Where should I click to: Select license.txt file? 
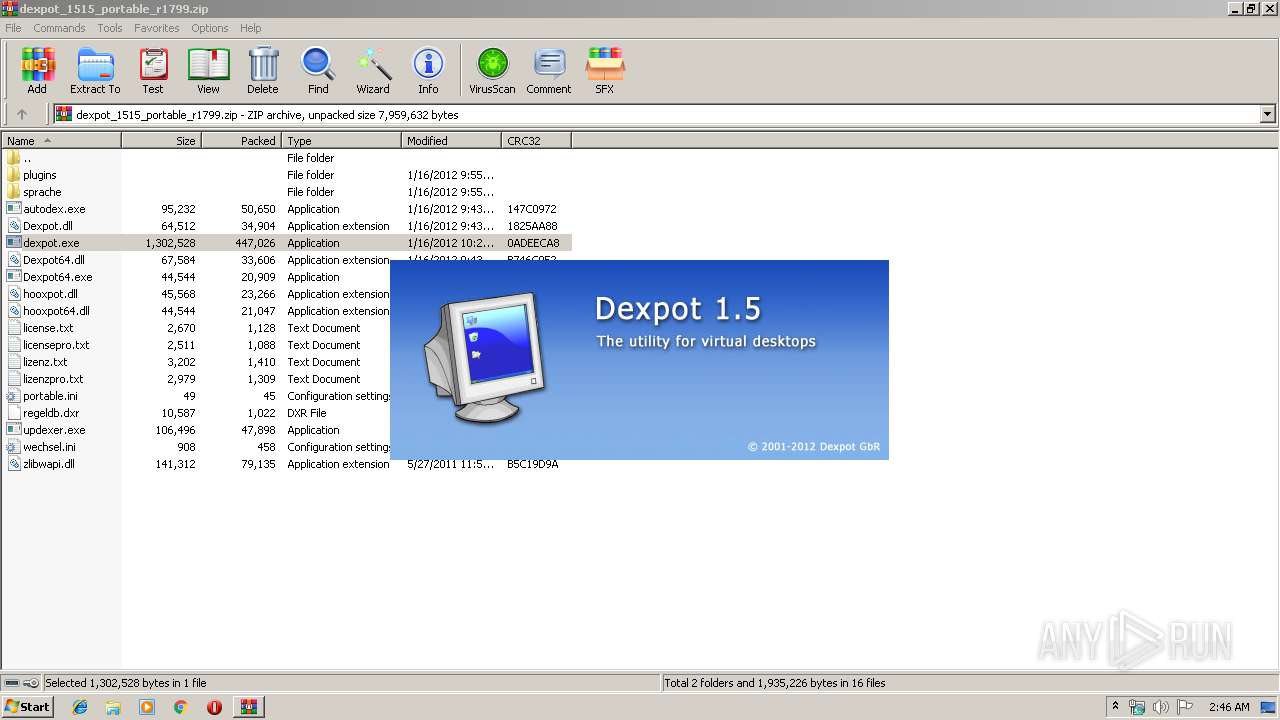tap(48, 328)
